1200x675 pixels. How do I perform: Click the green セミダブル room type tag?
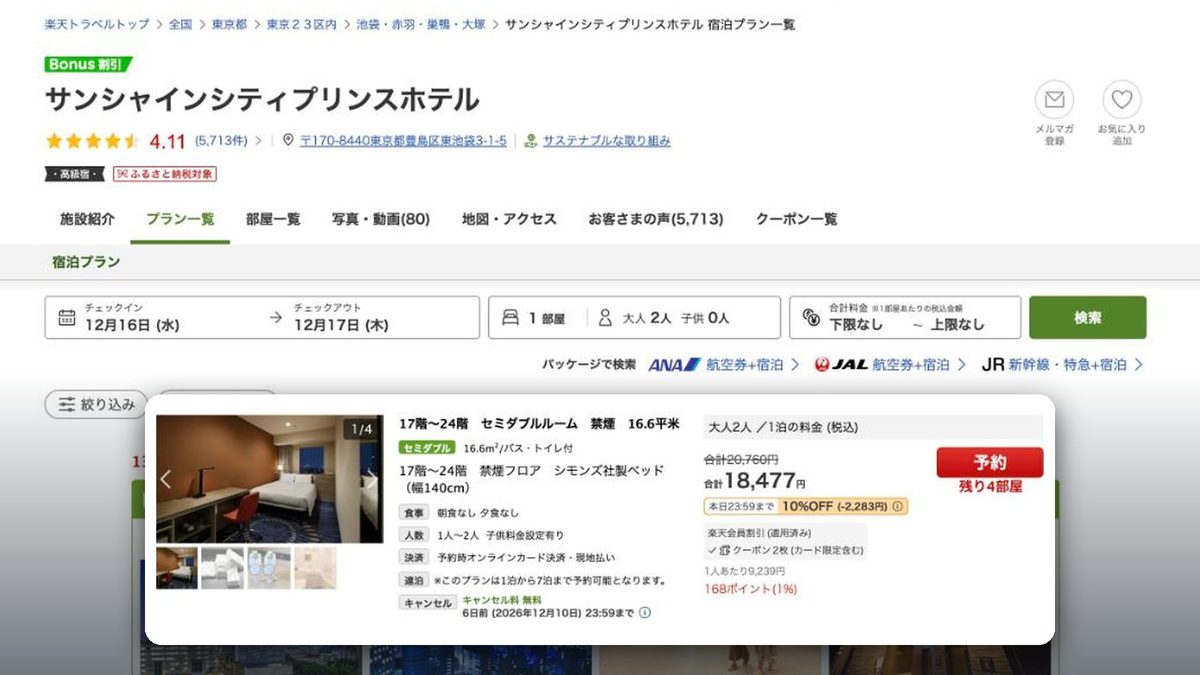427,448
